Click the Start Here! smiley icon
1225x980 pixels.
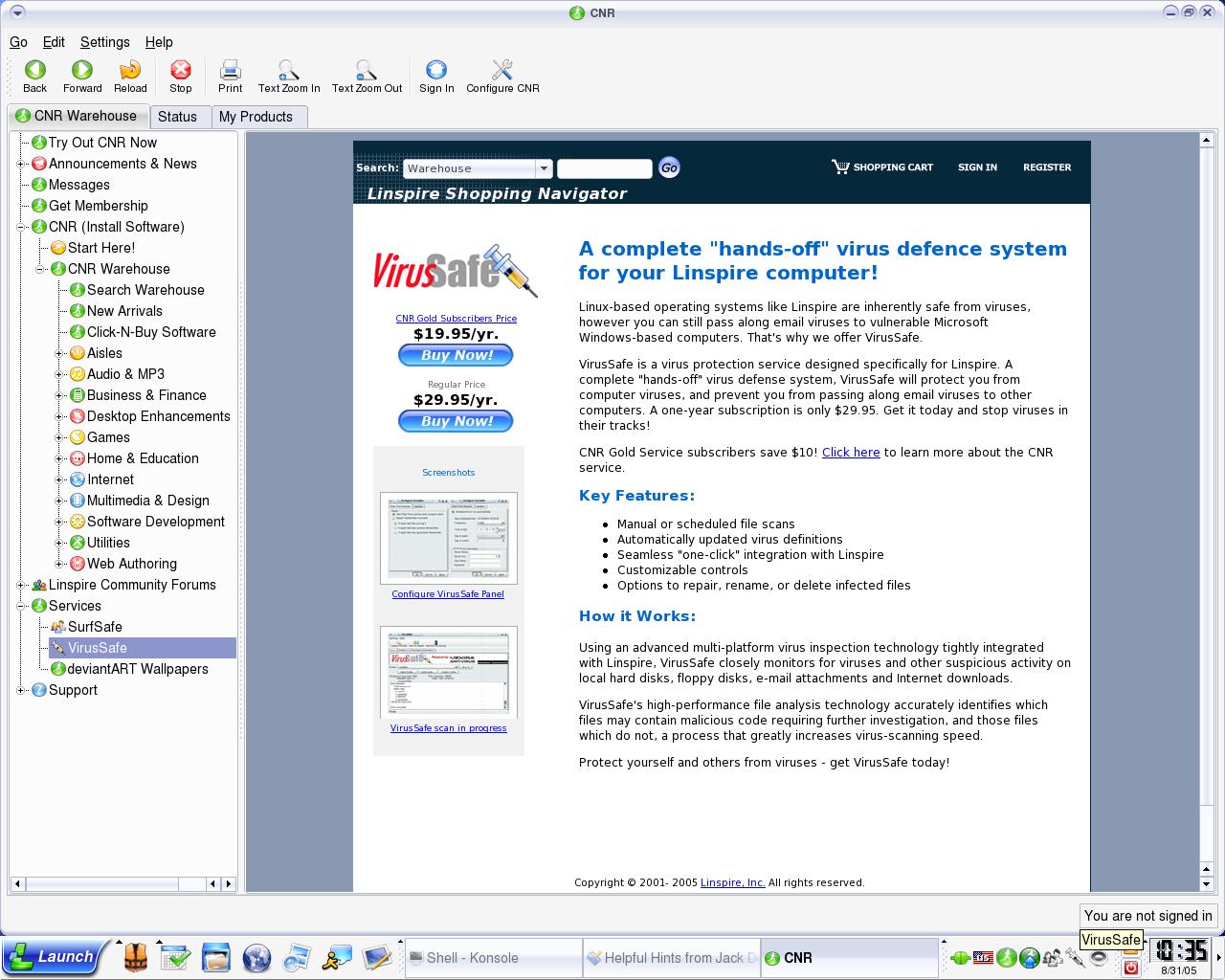tap(58, 248)
